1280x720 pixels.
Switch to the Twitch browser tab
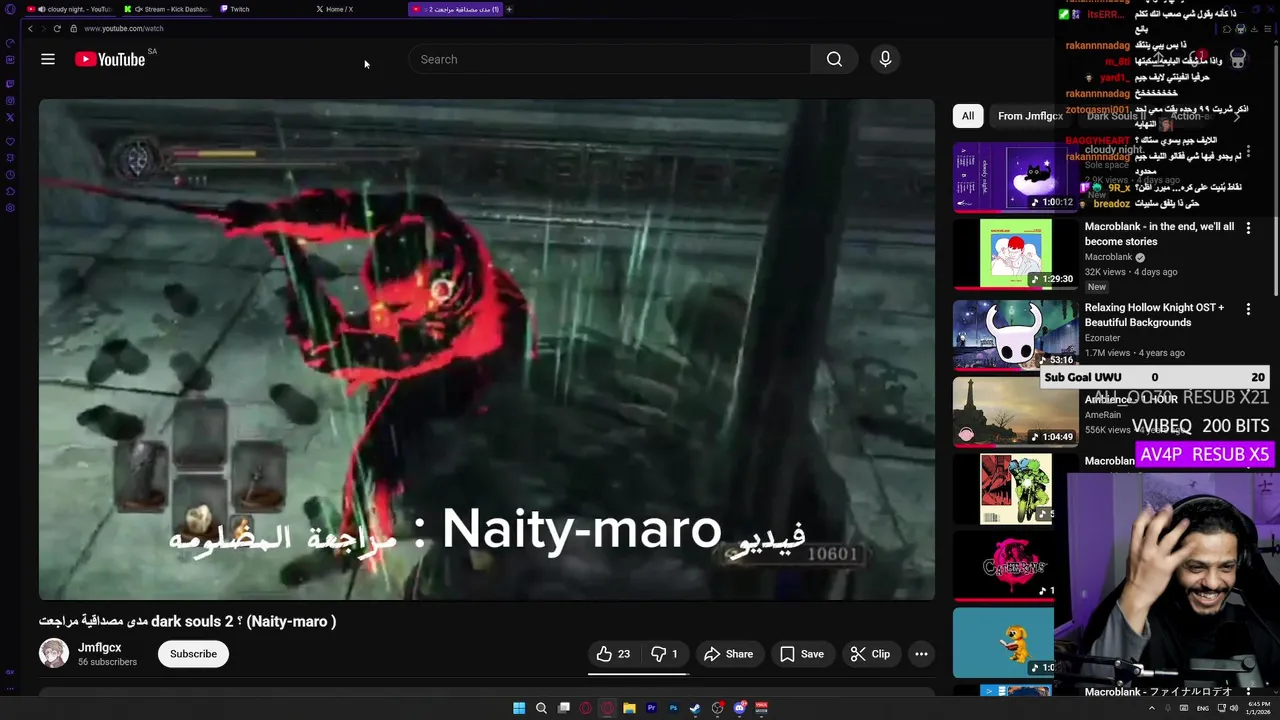(x=260, y=9)
